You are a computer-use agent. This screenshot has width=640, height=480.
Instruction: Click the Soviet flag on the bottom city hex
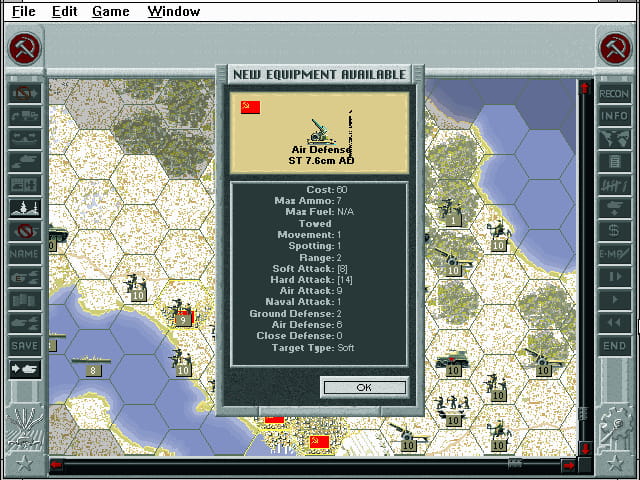pos(320,442)
